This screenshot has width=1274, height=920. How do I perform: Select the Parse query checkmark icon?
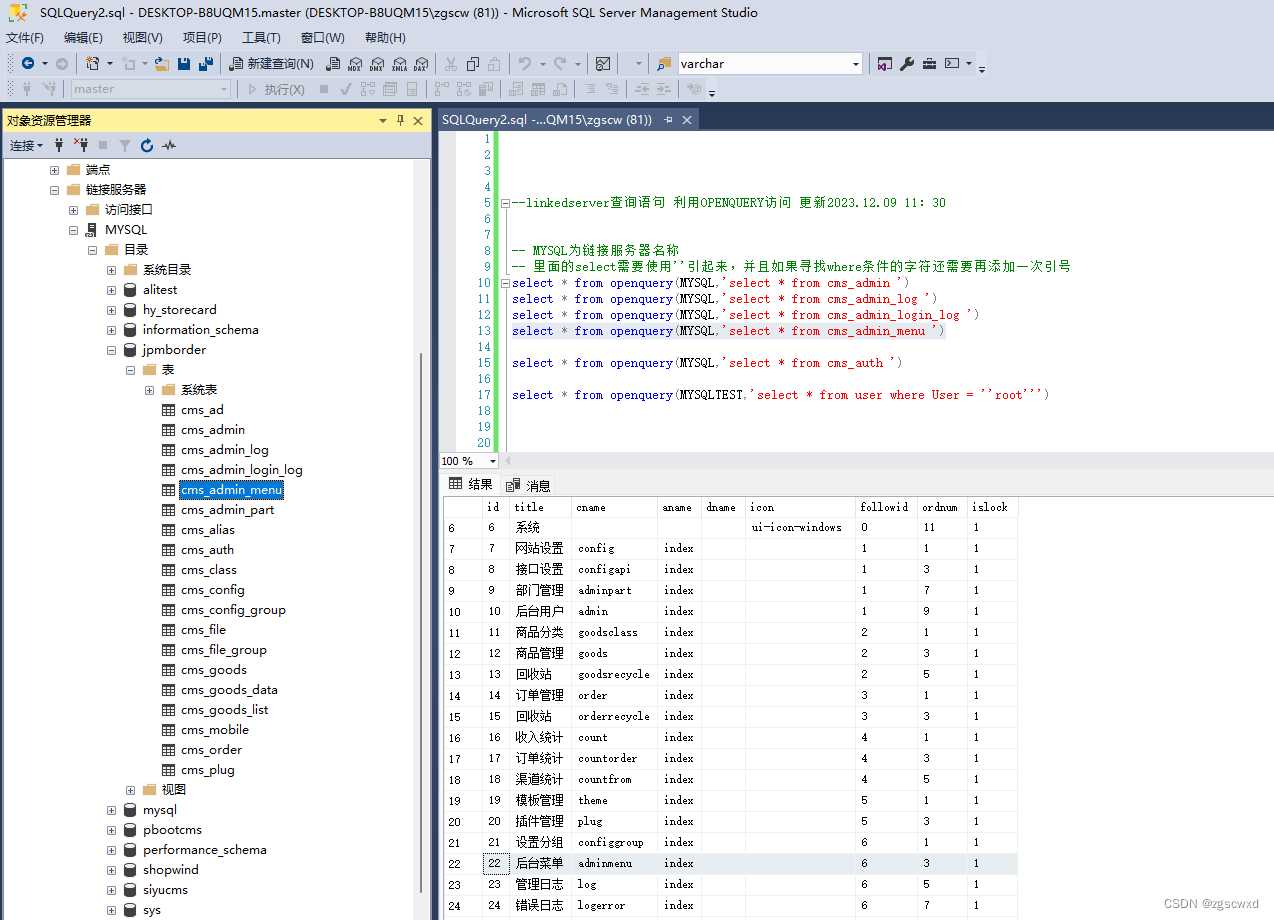tap(345, 88)
